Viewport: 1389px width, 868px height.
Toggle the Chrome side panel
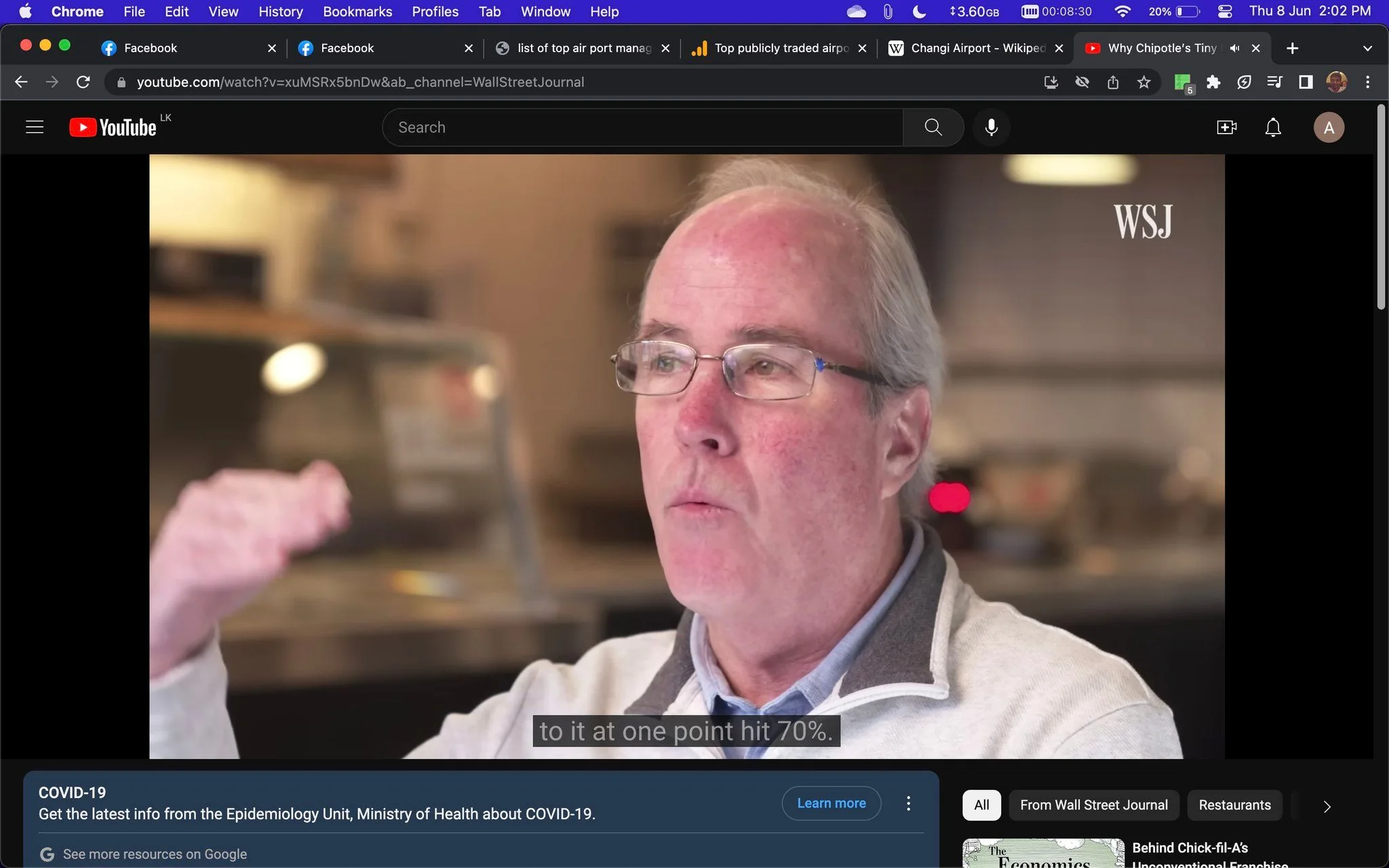1306,82
